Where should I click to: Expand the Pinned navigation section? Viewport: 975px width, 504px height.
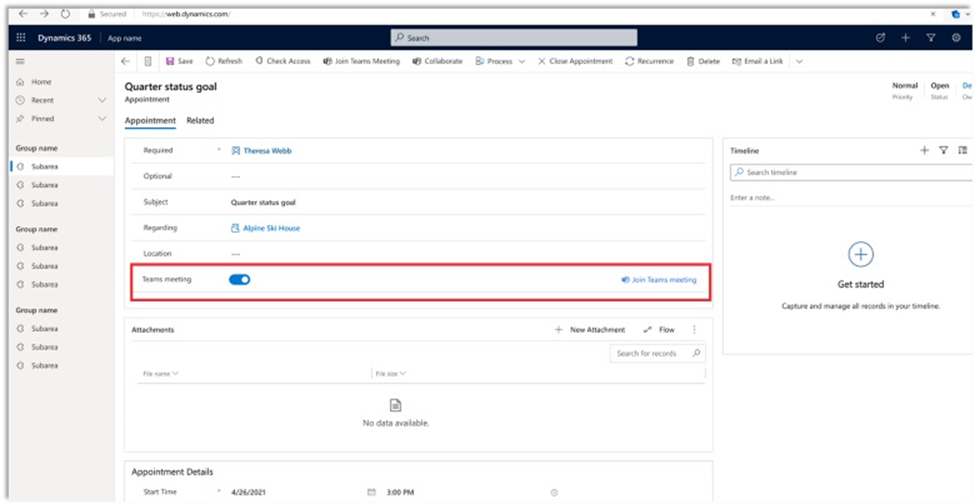pos(102,119)
